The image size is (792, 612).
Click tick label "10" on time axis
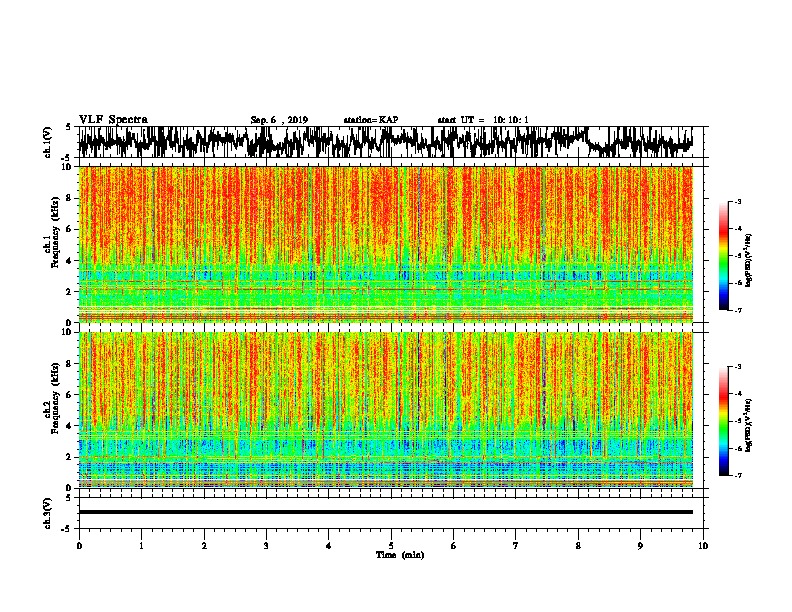pyautogui.click(x=703, y=546)
